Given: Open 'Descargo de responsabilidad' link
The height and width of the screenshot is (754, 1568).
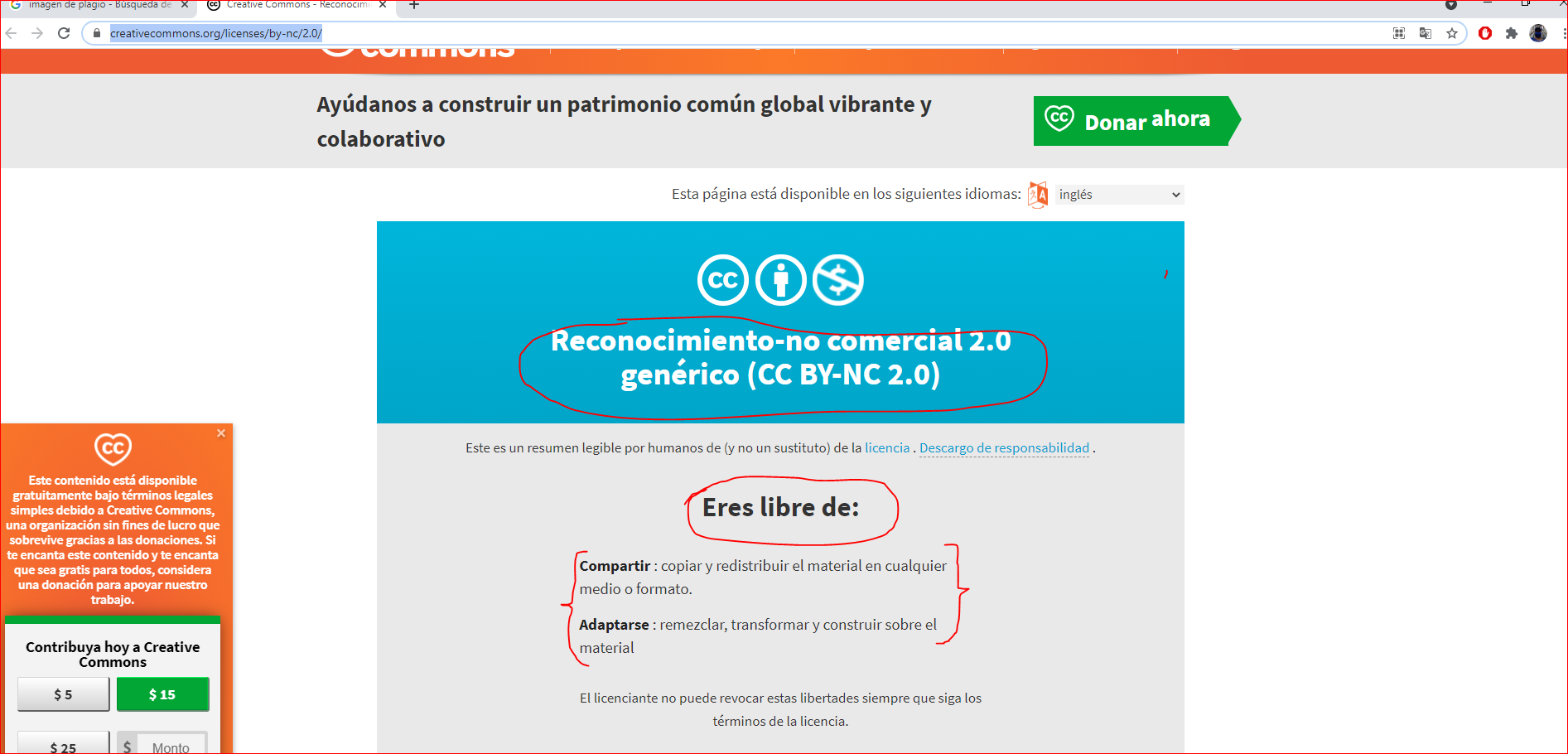Looking at the screenshot, I should click(x=1004, y=448).
